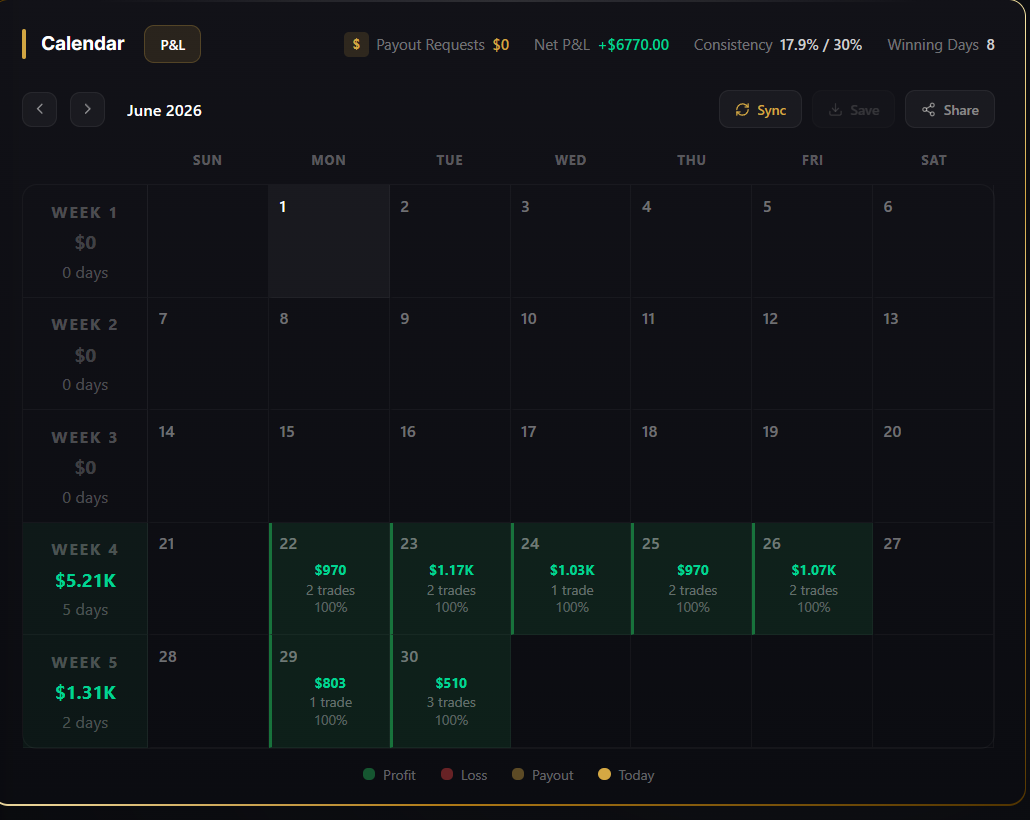This screenshot has height=820, width=1030.
Task: Click the Sync button
Action: (760, 110)
